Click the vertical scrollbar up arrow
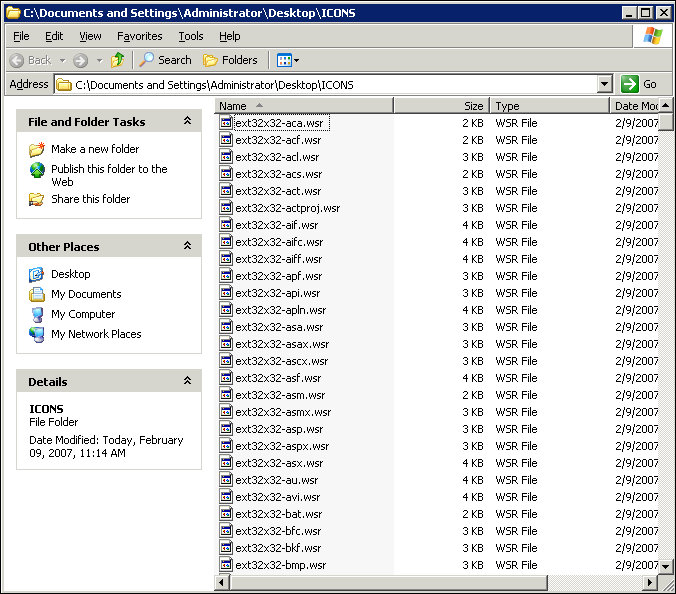676x594 pixels. click(x=666, y=105)
